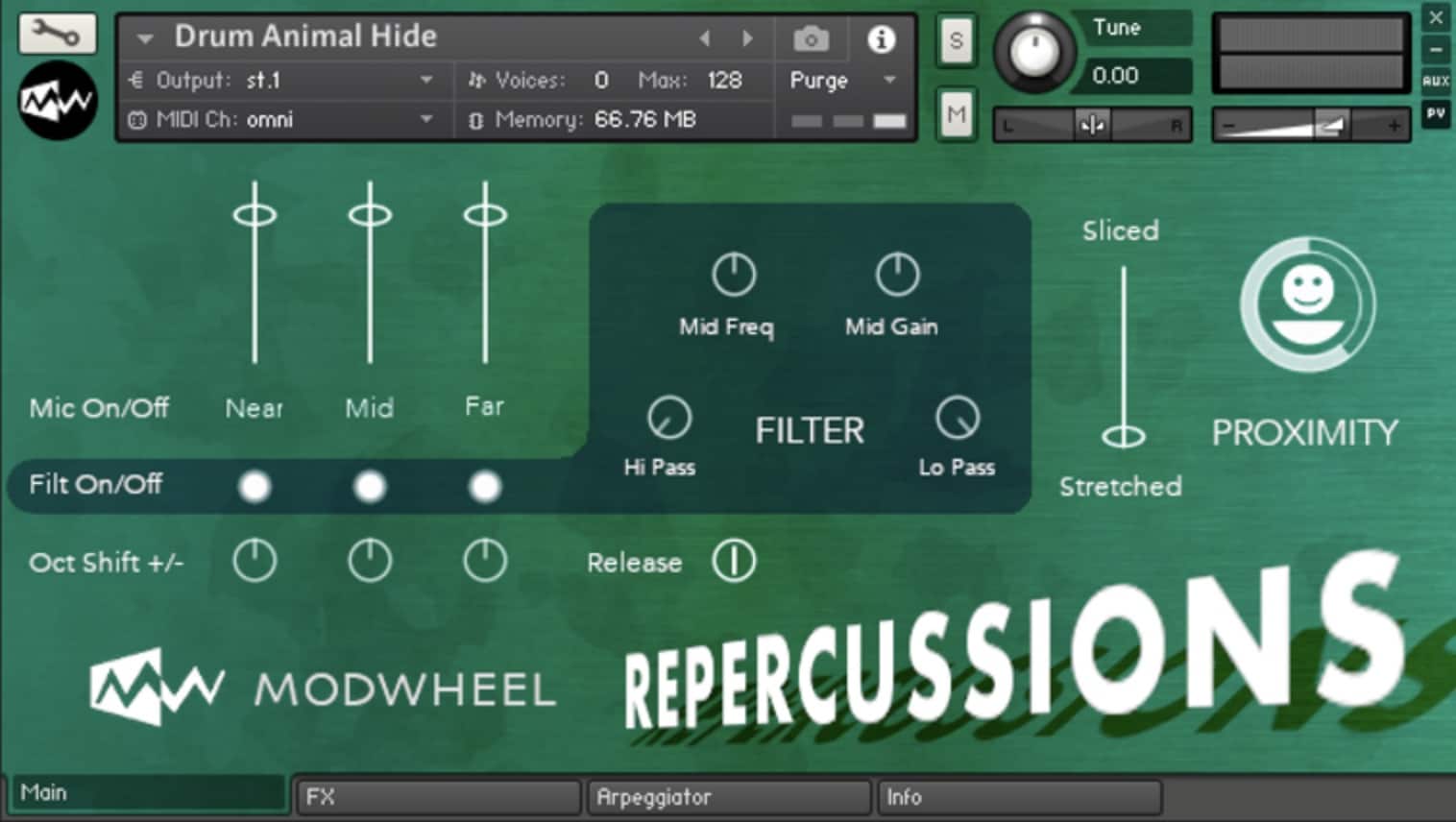This screenshot has width=1456, height=822.
Task: Click the Far mic volume slider handle
Action: [x=485, y=214]
